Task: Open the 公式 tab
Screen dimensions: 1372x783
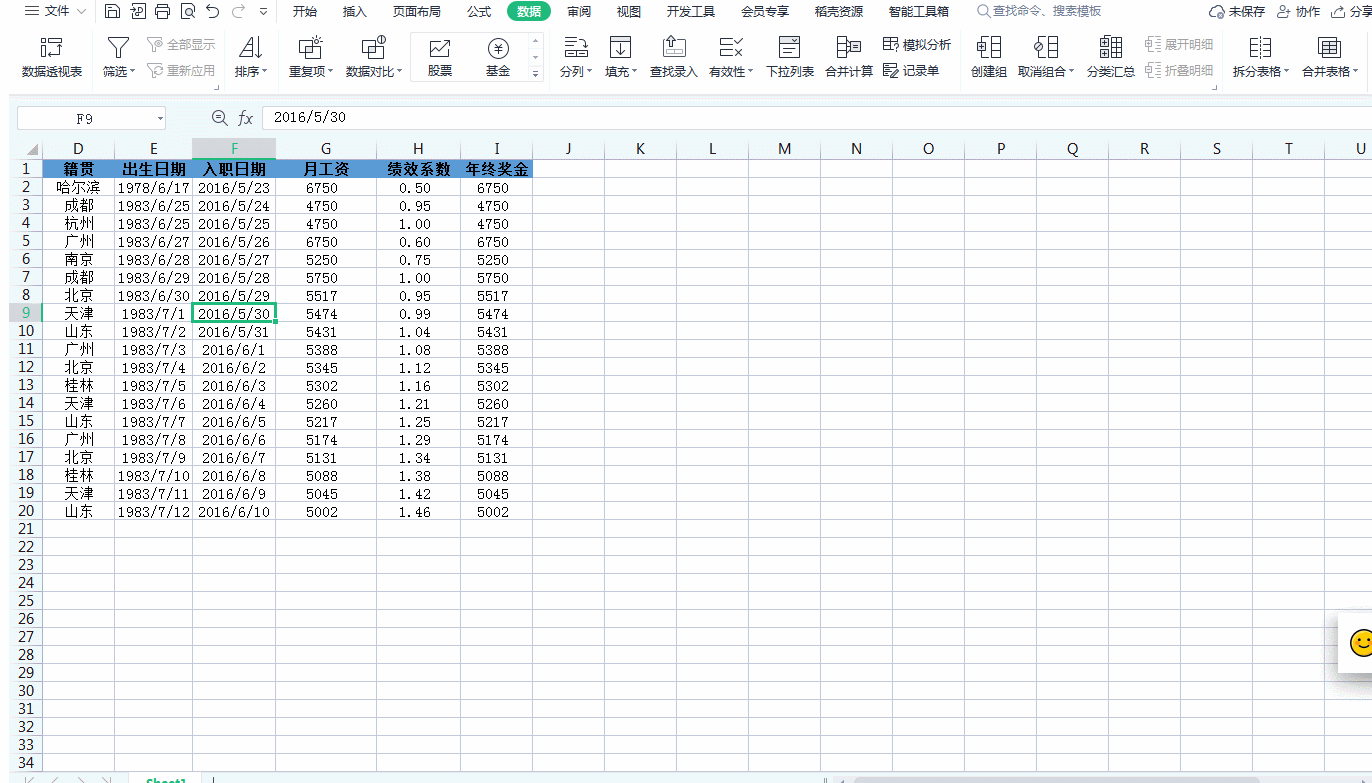Action: [478, 12]
